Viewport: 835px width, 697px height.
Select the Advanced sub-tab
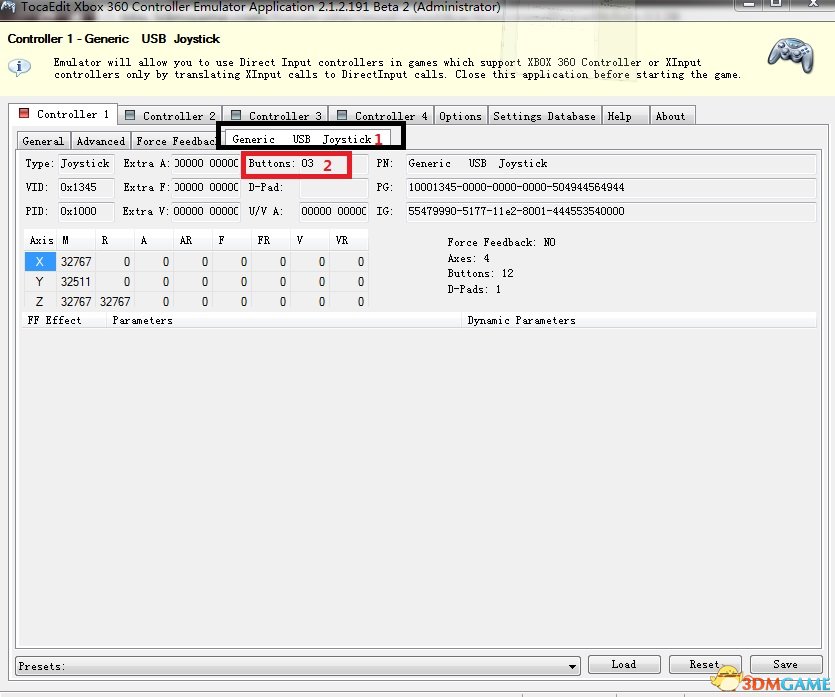(x=101, y=141)
